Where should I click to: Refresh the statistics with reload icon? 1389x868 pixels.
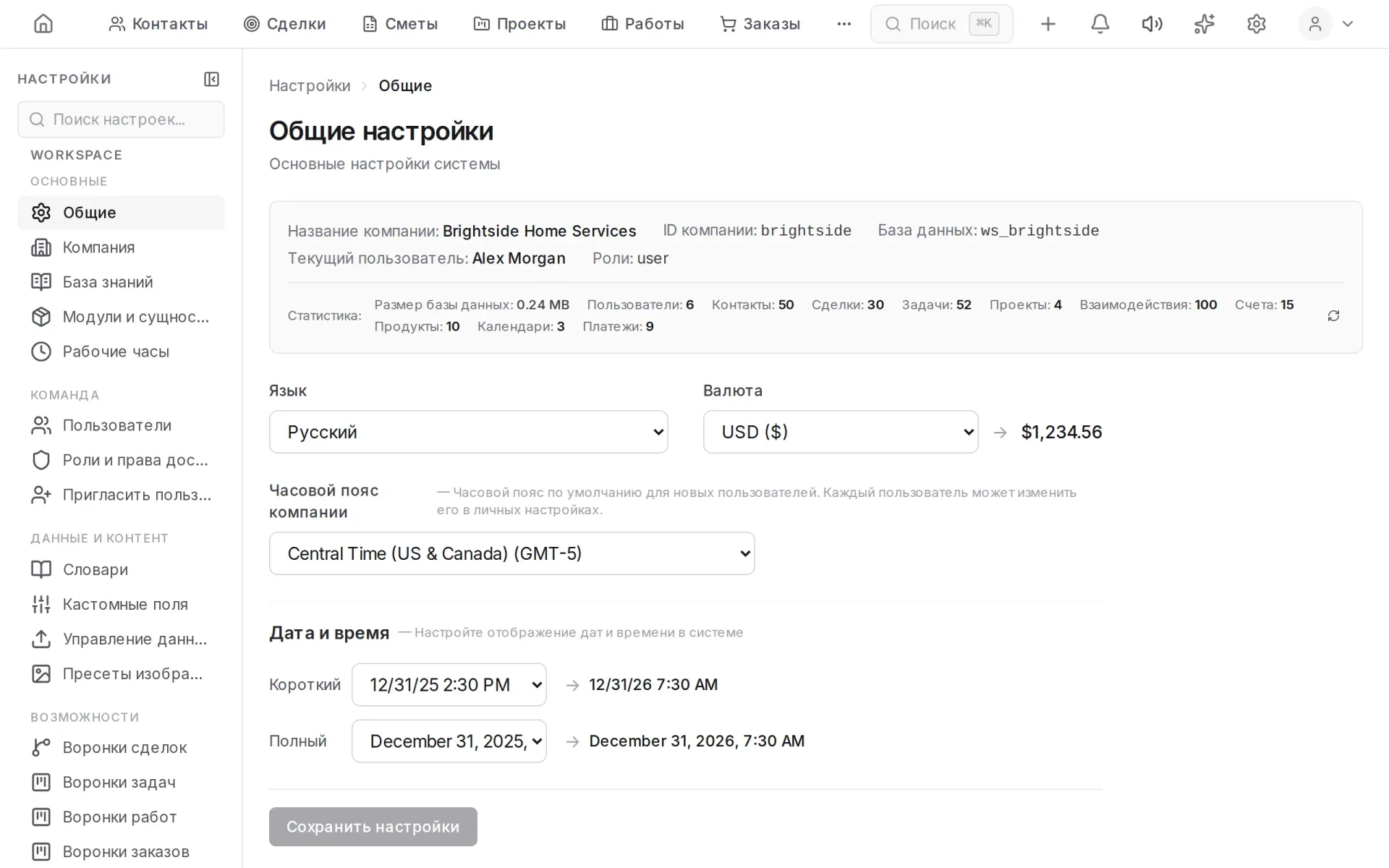(1333, 315)
